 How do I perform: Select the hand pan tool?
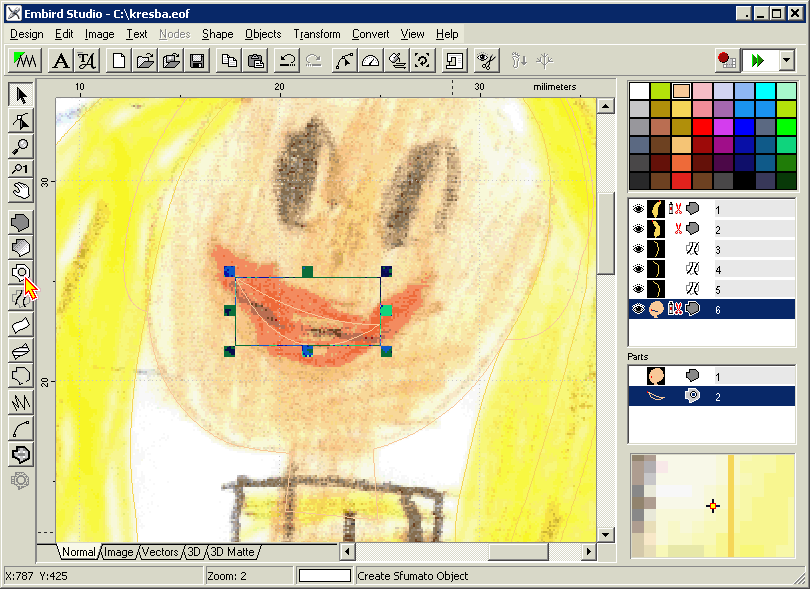pos(21,191)
